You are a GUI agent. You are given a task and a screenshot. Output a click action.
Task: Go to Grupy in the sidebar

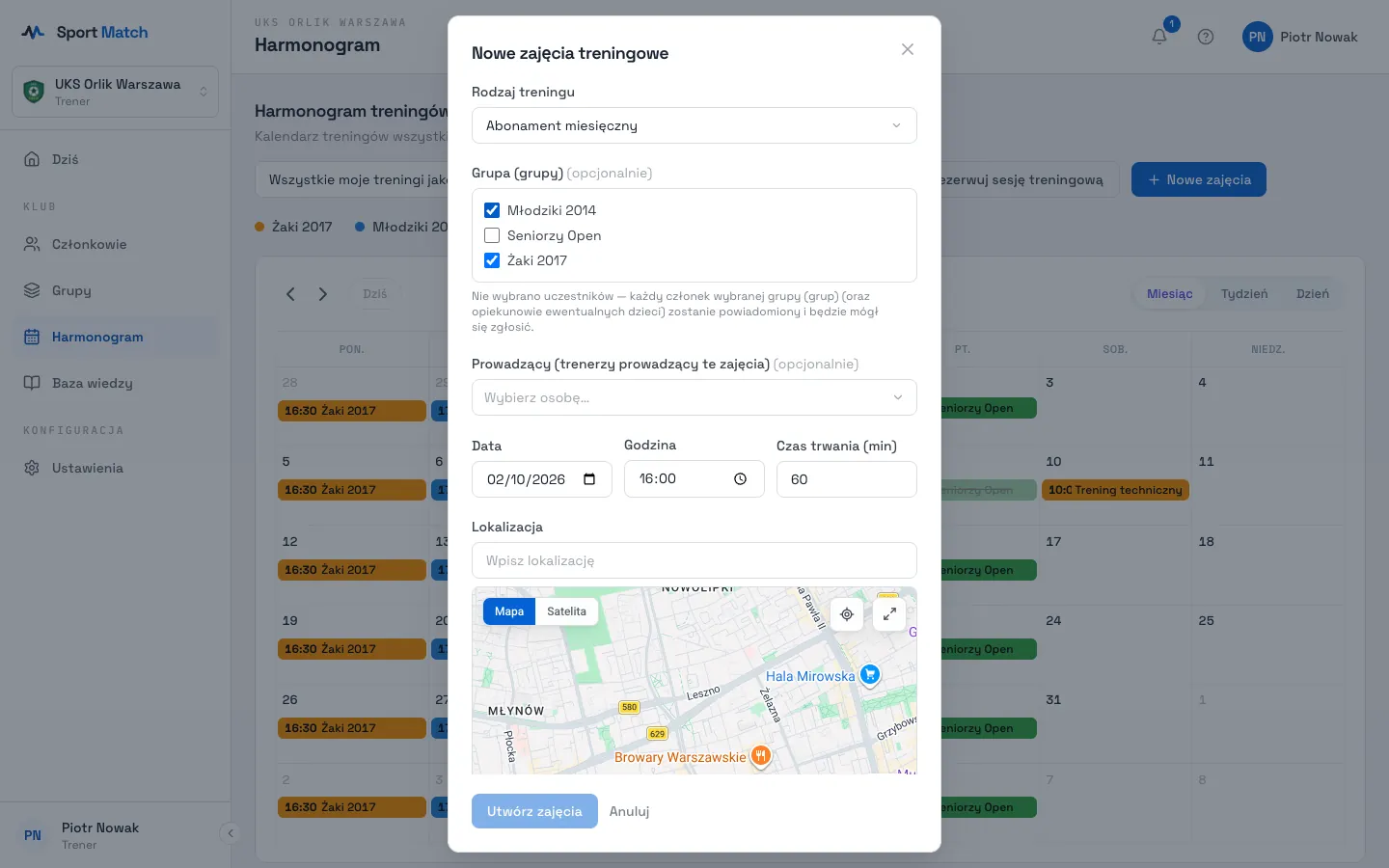tap(116, 290)
